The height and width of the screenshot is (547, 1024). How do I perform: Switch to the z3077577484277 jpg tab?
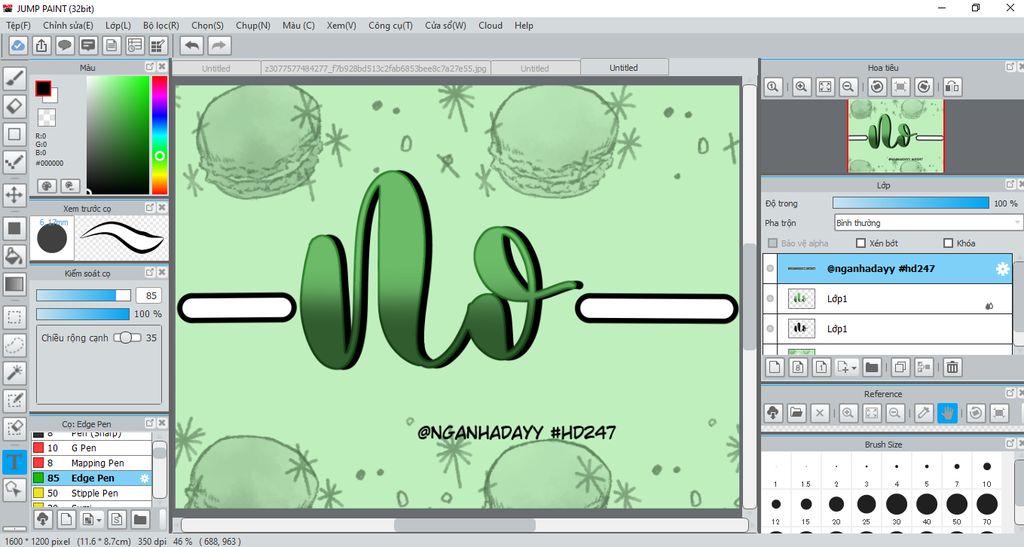pos(376,68)
